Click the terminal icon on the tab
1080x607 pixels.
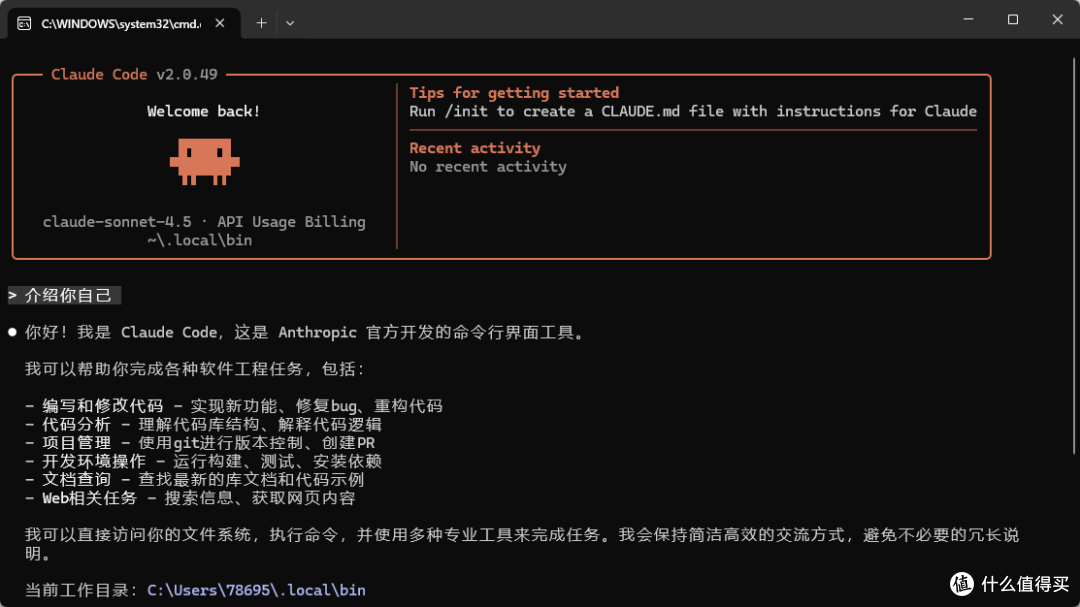click(24, 23)
